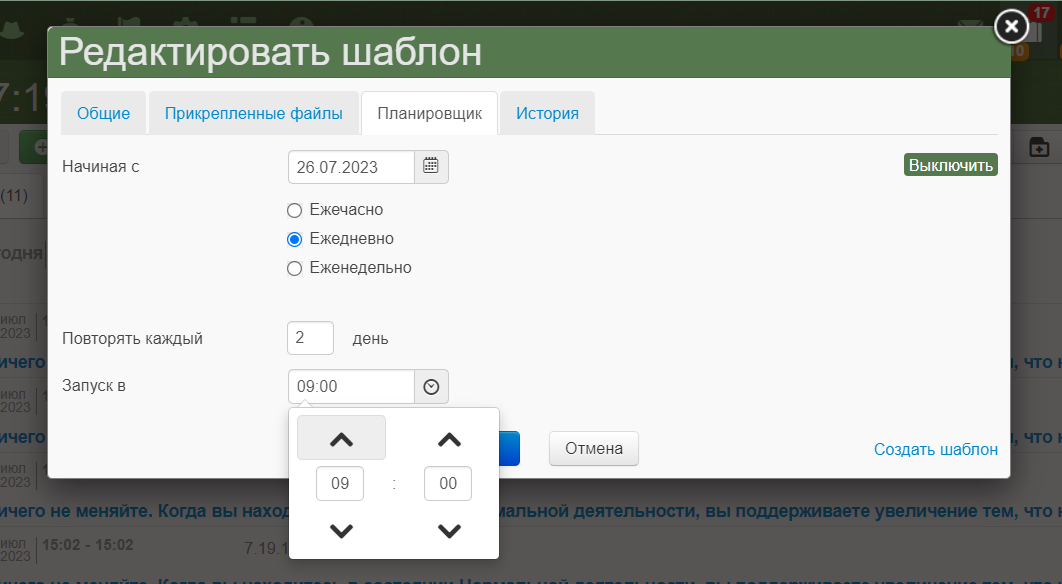
Task: Click the Редактировать шаблон dialog title
Action: tap(270, 51)
